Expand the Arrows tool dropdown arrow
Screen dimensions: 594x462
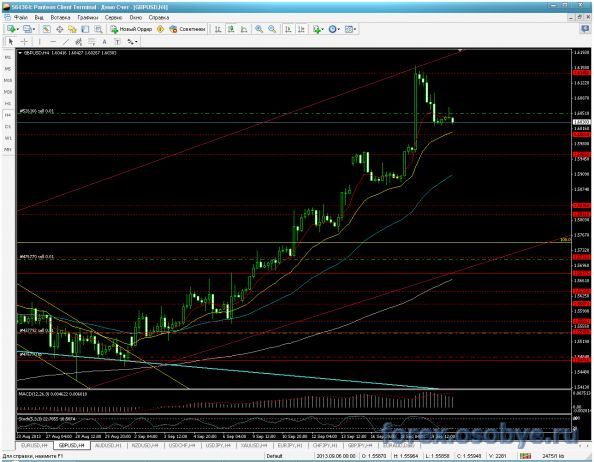(x=137, y=42)
